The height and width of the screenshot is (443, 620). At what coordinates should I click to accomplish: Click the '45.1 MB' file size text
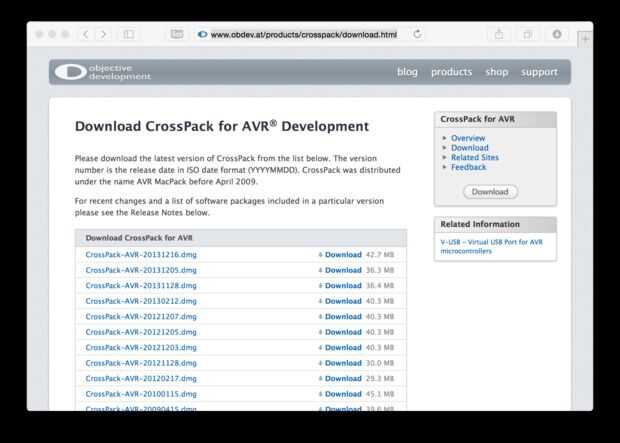click(x=380, y=394)
